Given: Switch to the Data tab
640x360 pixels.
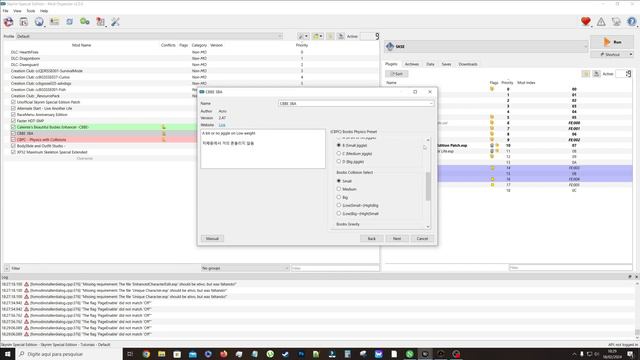Looking at the screenshot, I should pyautogui.click(x=430, y=64).
